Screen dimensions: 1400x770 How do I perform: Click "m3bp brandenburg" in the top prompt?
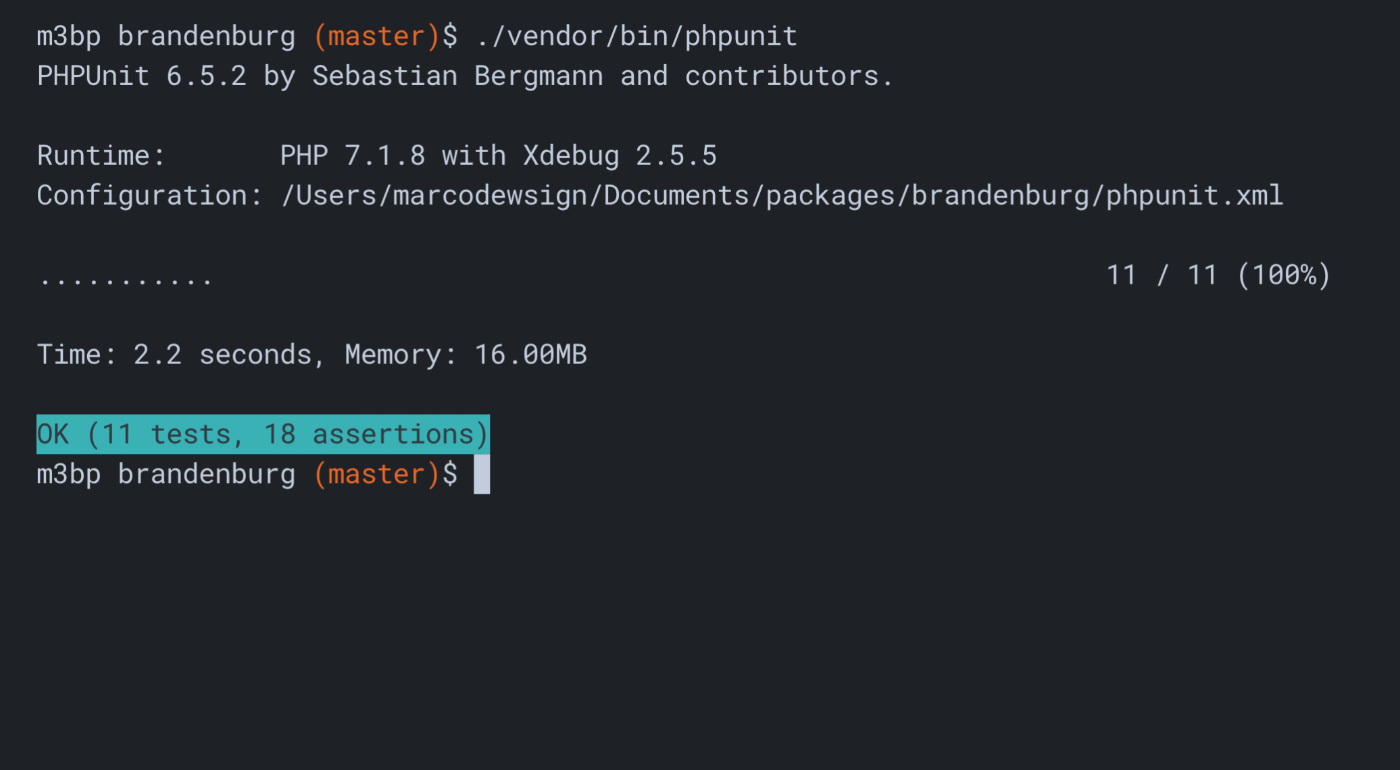[x=166, y=37]
